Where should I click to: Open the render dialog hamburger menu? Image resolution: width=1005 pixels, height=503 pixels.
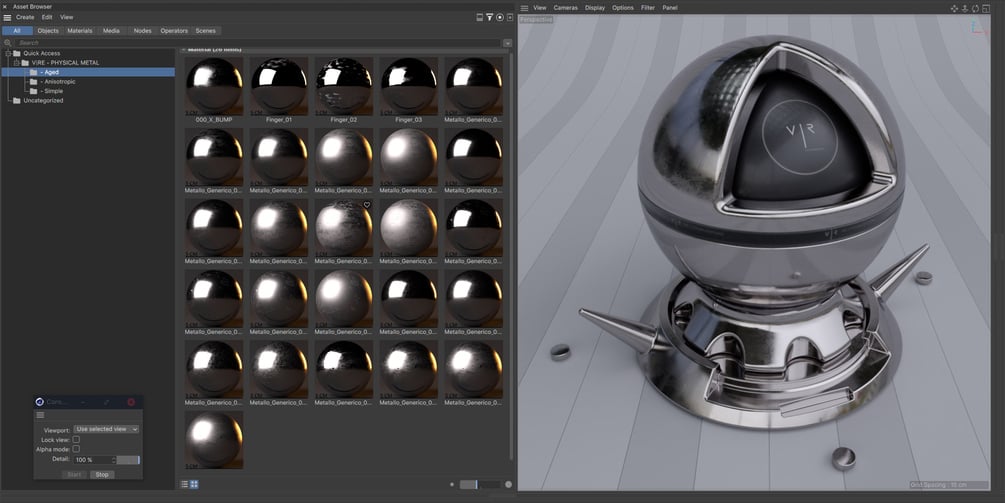pyautogui.click(x=40, y=415)
